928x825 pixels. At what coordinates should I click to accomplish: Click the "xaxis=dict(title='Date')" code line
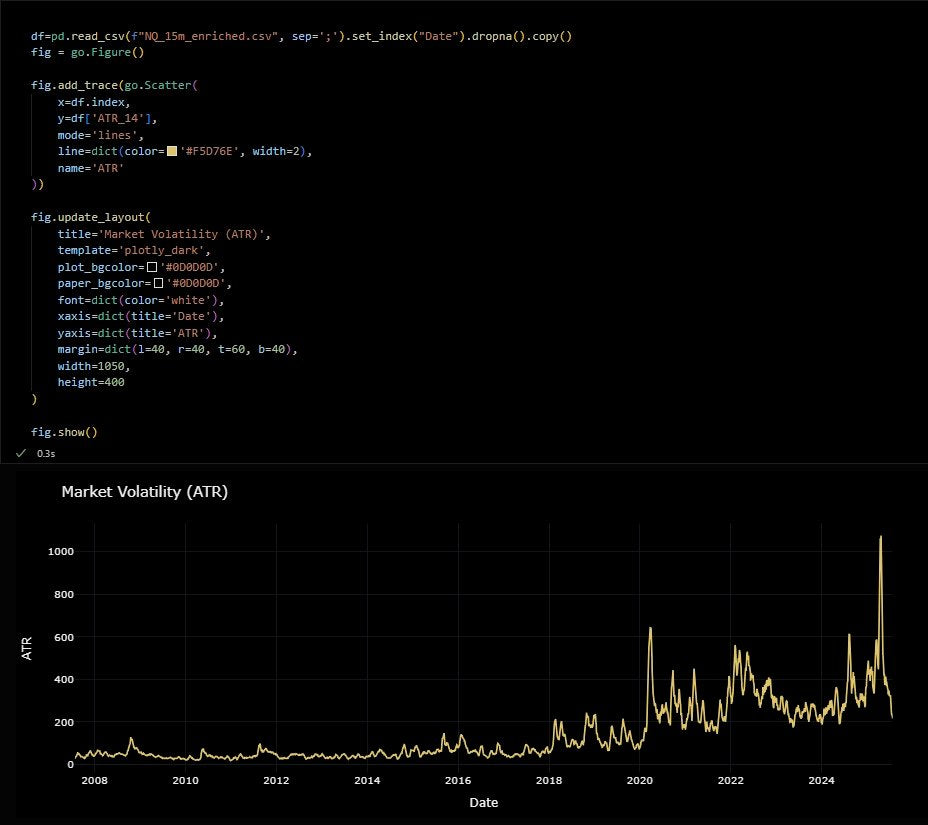pyautogui.click(x=141, y=316)
